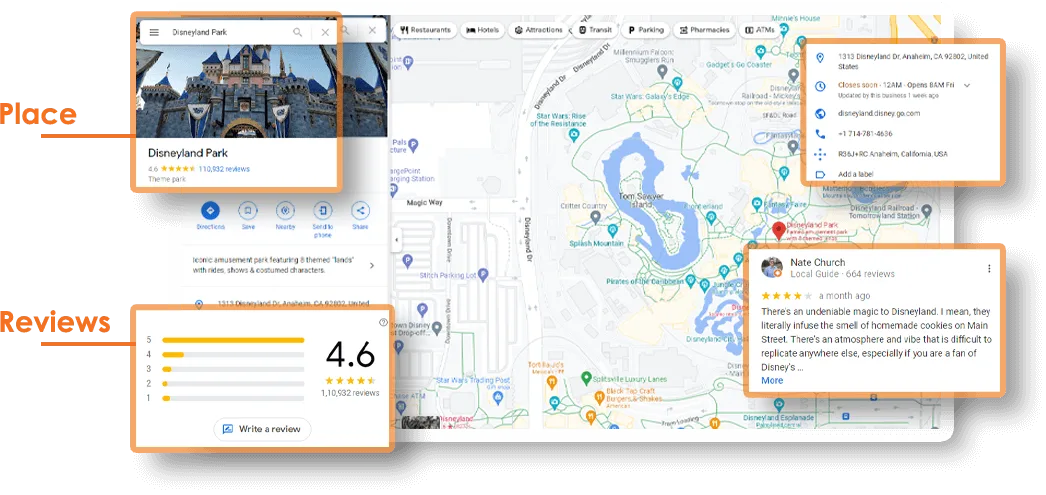Click the Directions icon button
1046x495 pixels.
(210, 211)
